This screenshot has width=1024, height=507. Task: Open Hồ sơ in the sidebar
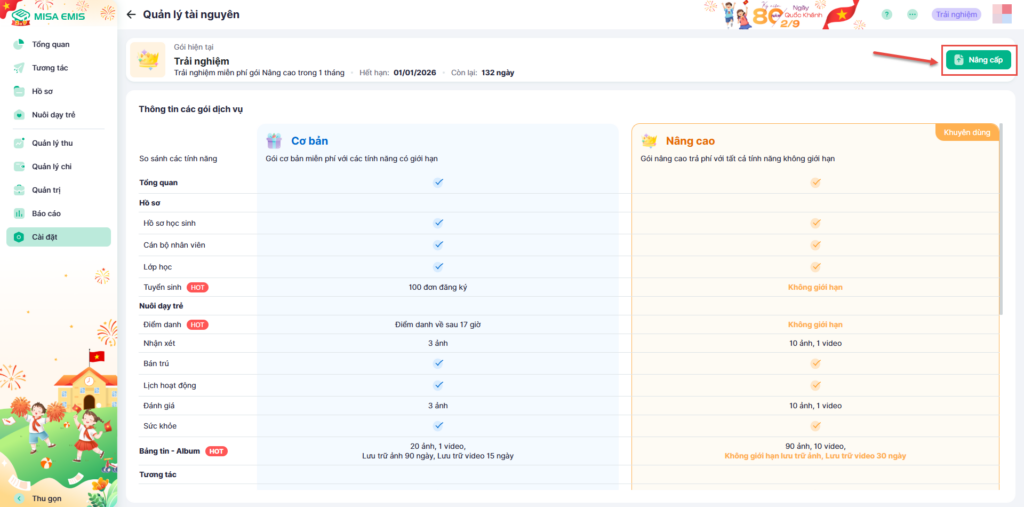59,91
